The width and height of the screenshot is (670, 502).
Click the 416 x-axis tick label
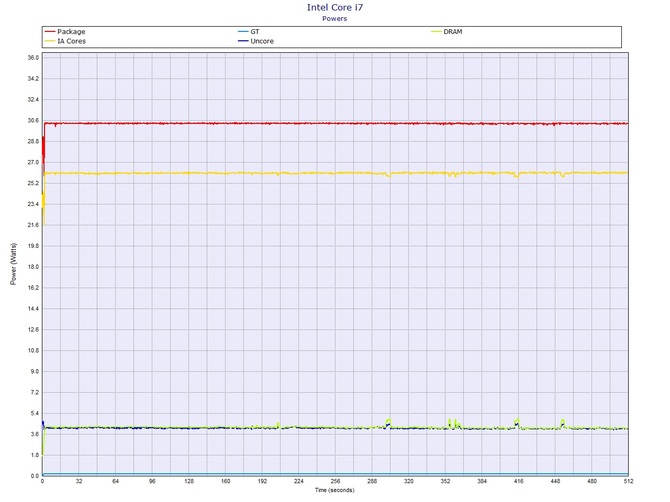pyautogui.click(x=518, y=481)
